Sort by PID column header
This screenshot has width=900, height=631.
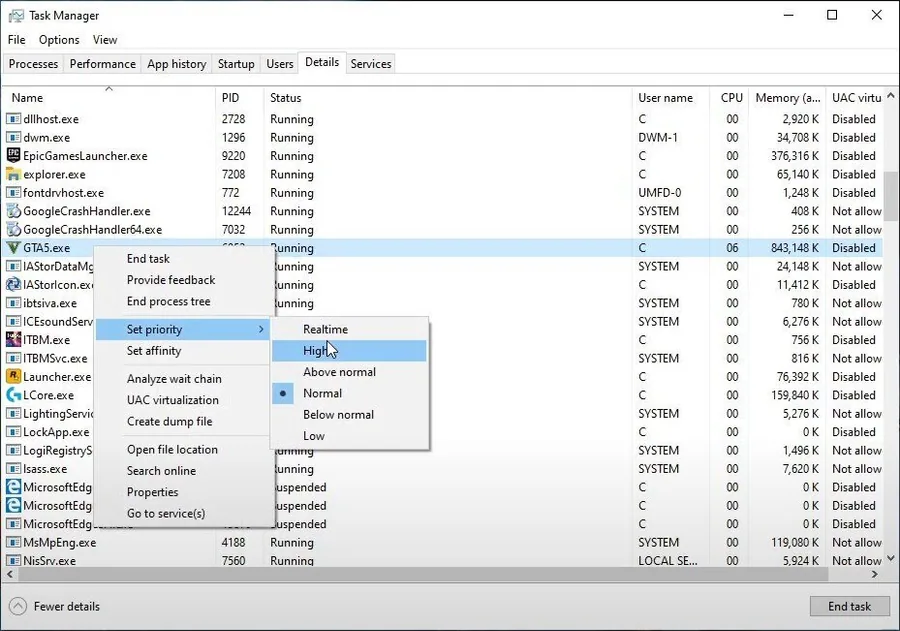tap(240, 98)
